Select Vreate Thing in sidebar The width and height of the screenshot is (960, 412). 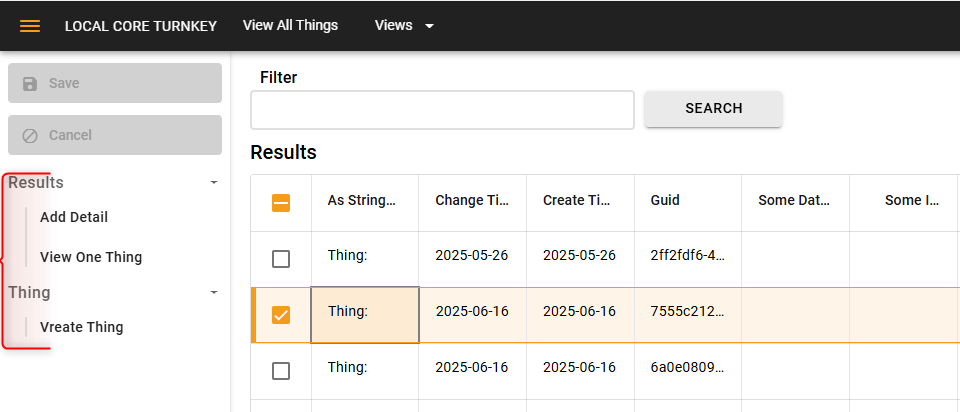click(81, 327)
